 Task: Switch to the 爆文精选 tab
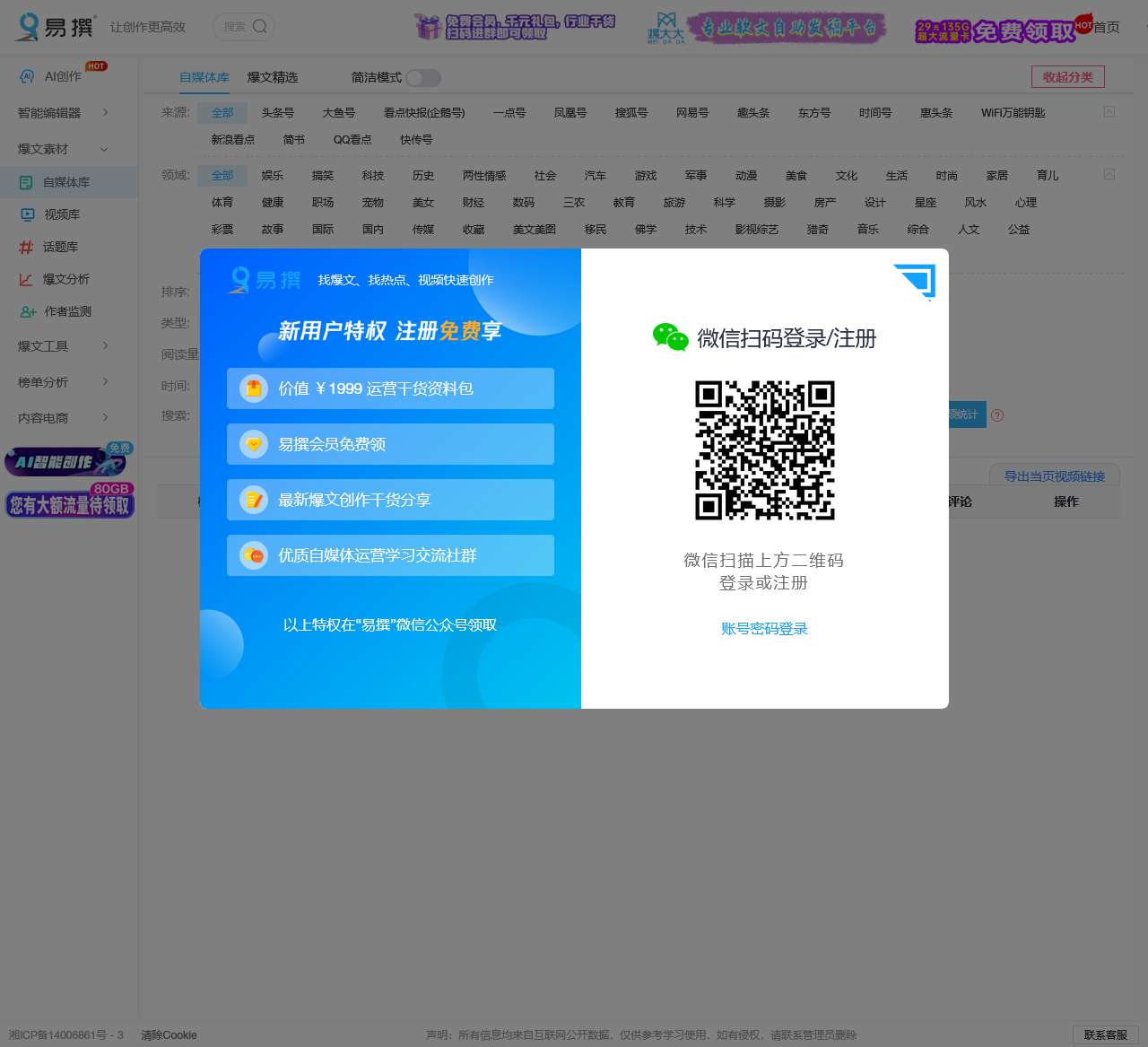tap(273, 78)
